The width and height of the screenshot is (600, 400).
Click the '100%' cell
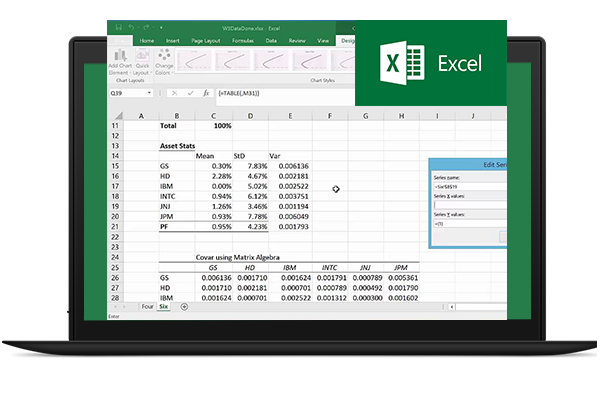tap(213, 126)
